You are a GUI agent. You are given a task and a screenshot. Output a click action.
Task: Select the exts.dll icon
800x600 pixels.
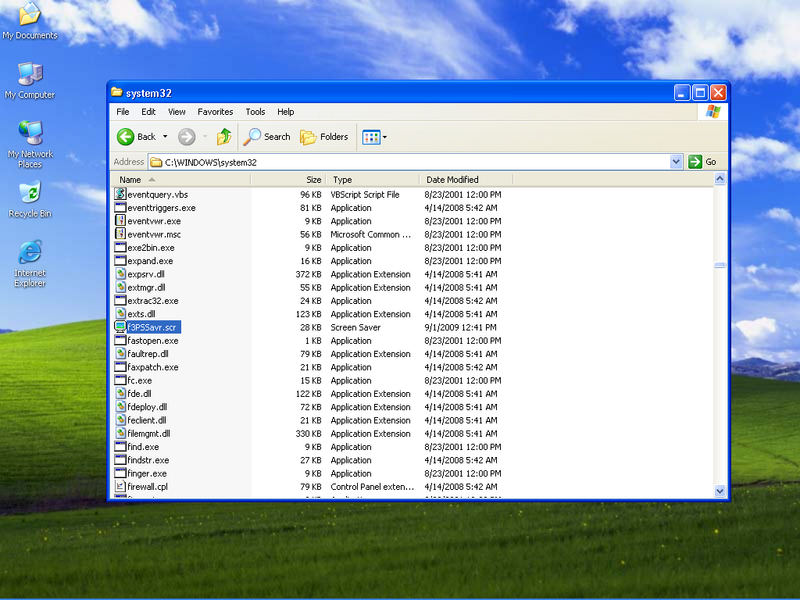(x=120, y=314)
